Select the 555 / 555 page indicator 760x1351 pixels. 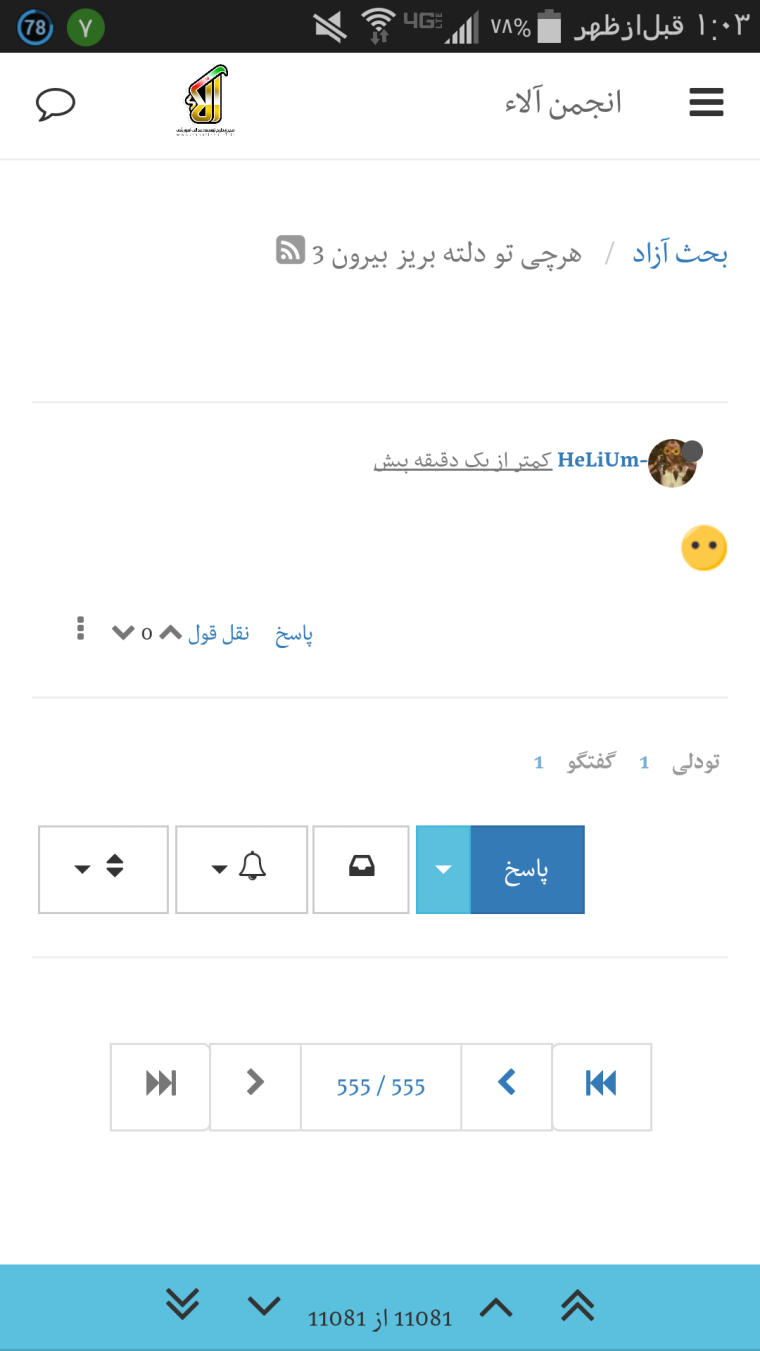(381, 1087)
